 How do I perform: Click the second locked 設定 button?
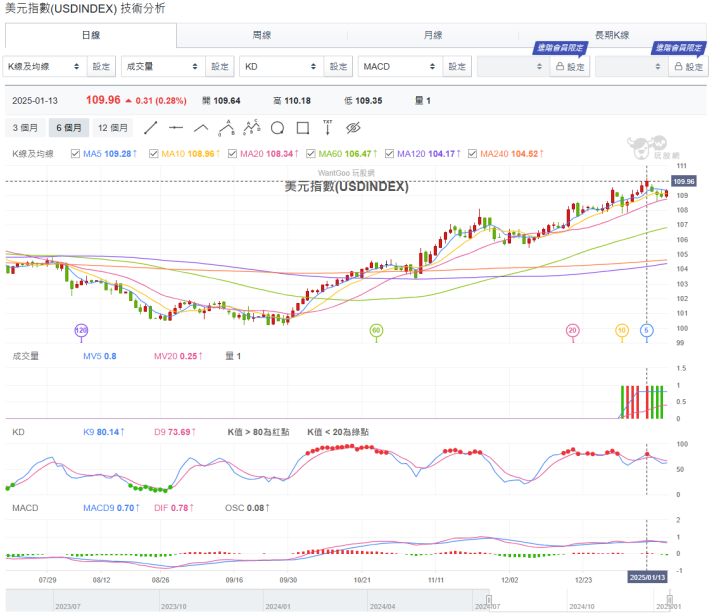click(688, 67)
